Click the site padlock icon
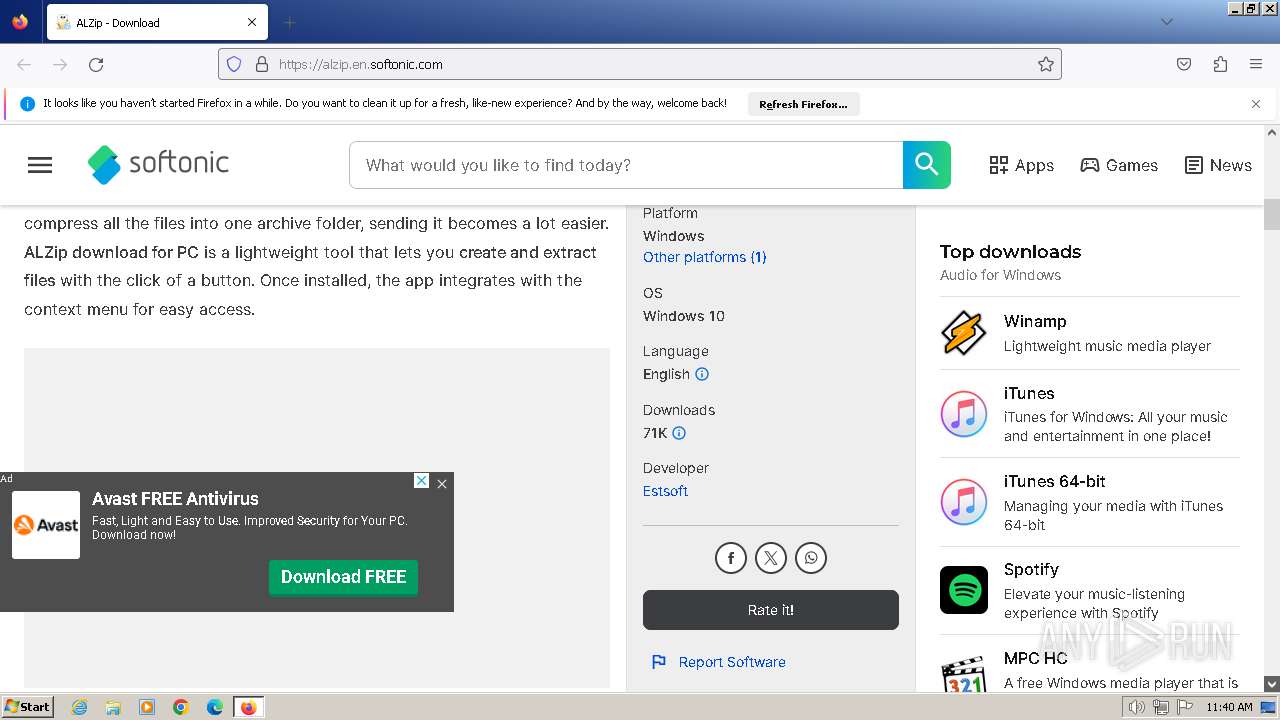 262,64
